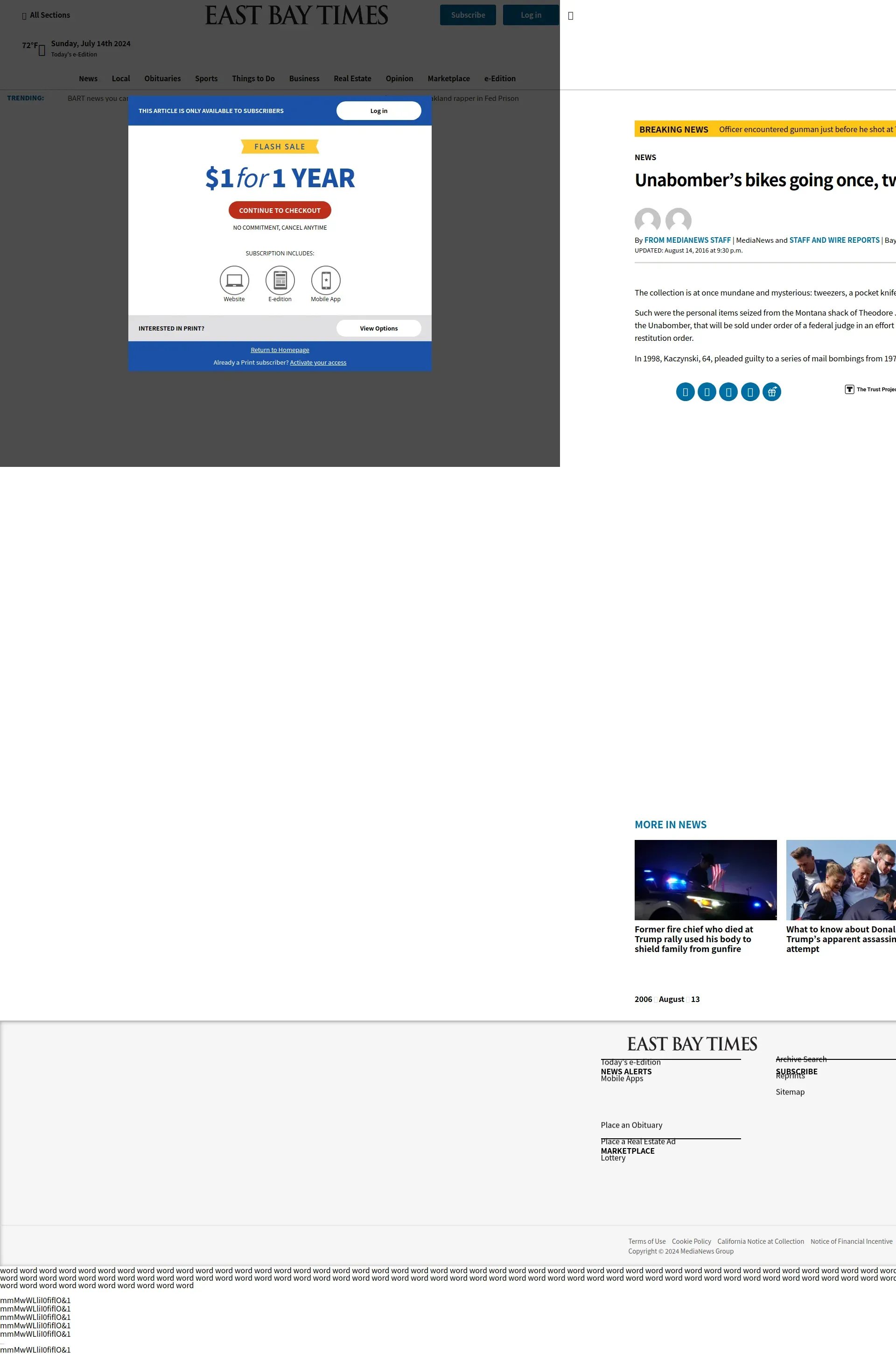Open the All Sections menu
This screenshot has height=1354, width=896.
46,15
